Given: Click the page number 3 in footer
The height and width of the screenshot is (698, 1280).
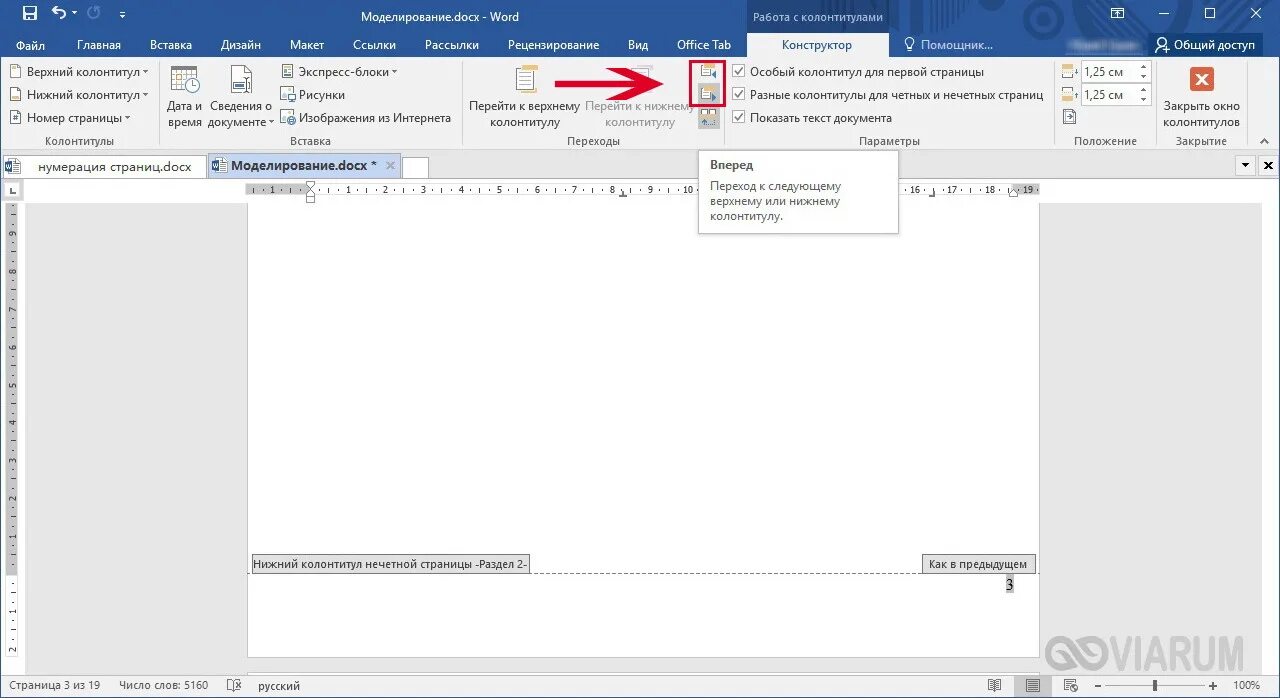Looking at the screenshot, I should [x=1009, y=585].
